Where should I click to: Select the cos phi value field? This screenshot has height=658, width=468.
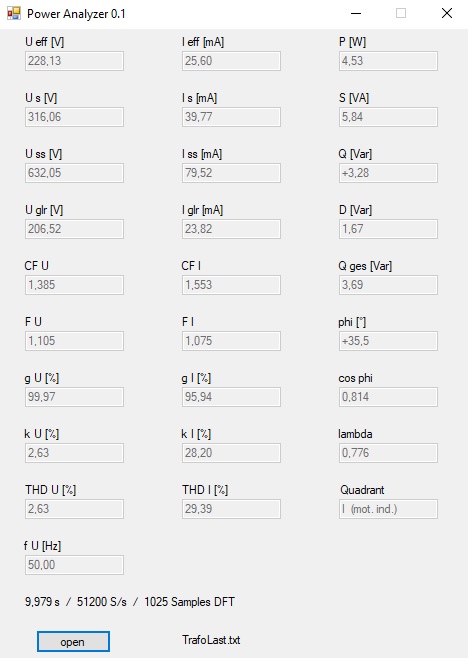point(388,397)
